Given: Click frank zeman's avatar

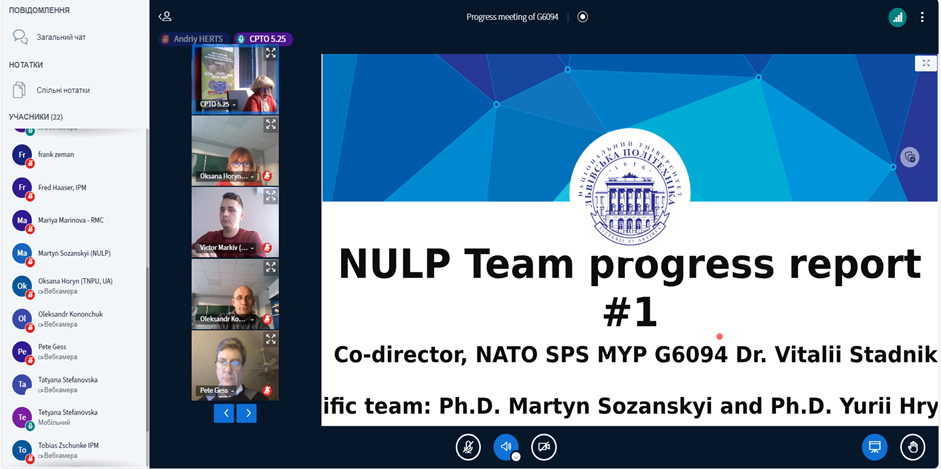Looking at the screenshot, I should (x=22, y=155).
